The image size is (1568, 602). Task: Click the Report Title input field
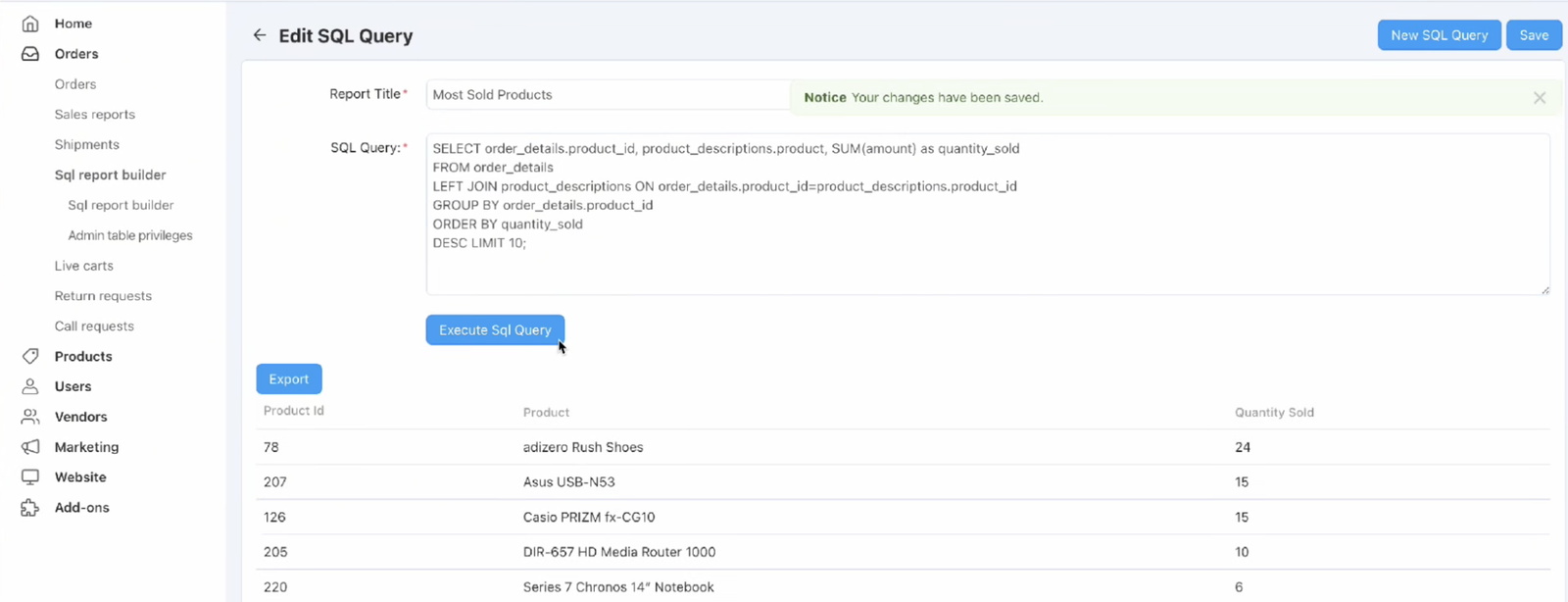click(608, 95)
